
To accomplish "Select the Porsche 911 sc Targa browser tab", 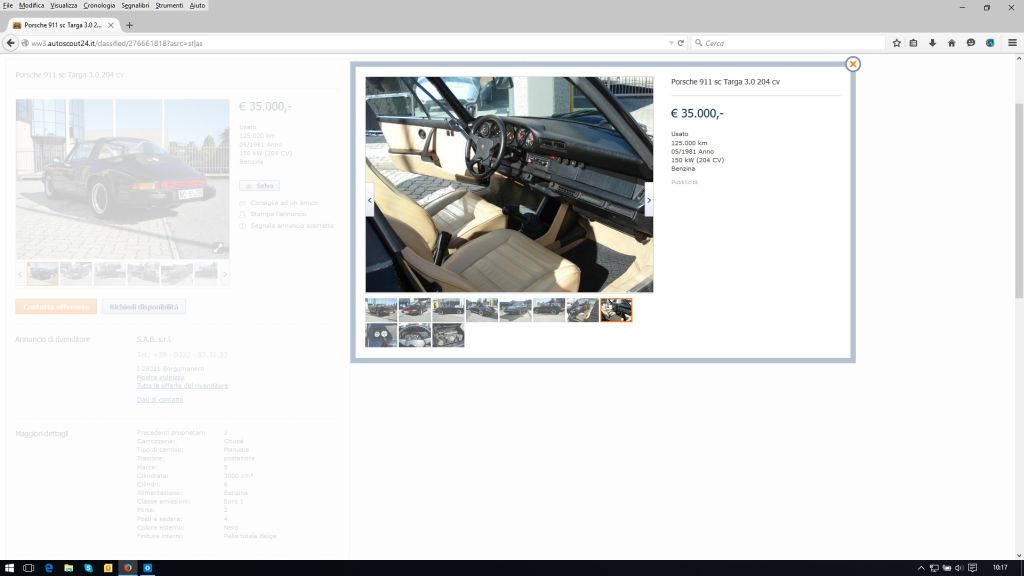I will [x=62, y=25].
